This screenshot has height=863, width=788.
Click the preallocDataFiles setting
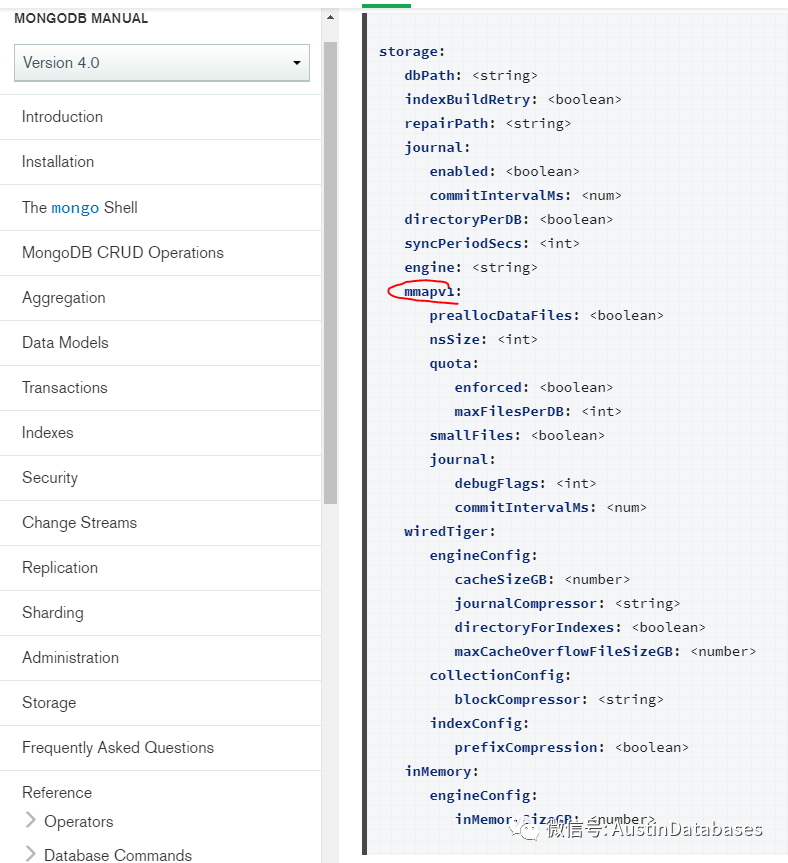click(x=505, y=315)
